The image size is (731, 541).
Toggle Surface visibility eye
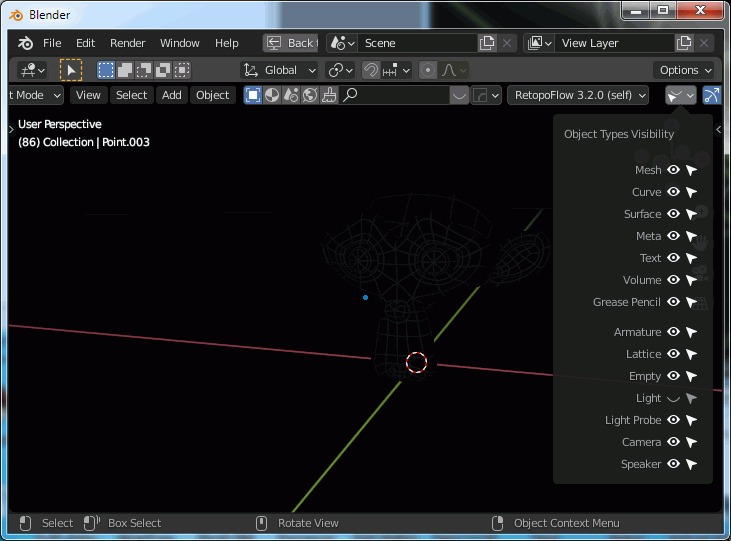click(x=673, y=214)
